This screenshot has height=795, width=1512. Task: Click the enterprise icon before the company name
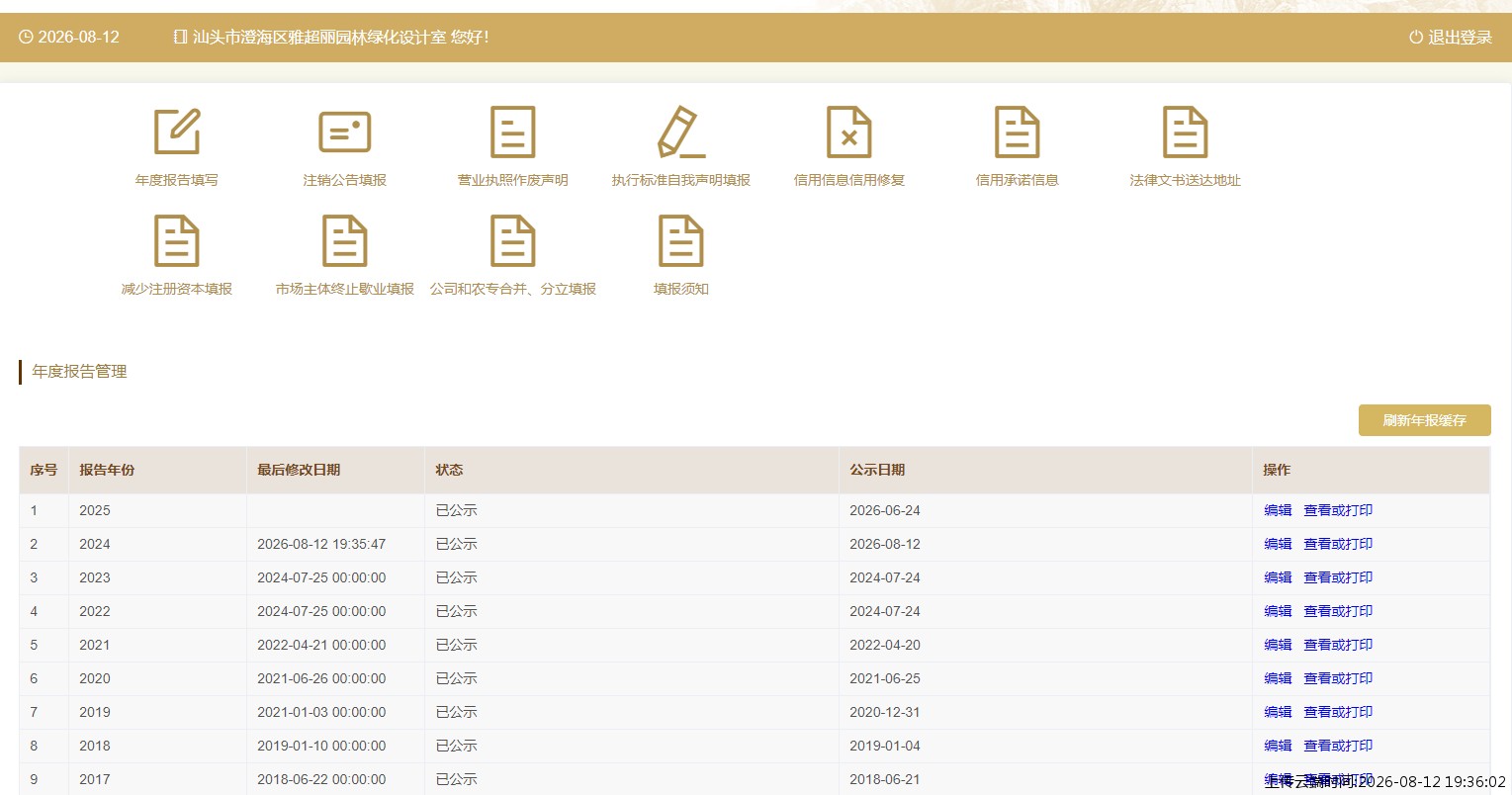tap(180, 37)
